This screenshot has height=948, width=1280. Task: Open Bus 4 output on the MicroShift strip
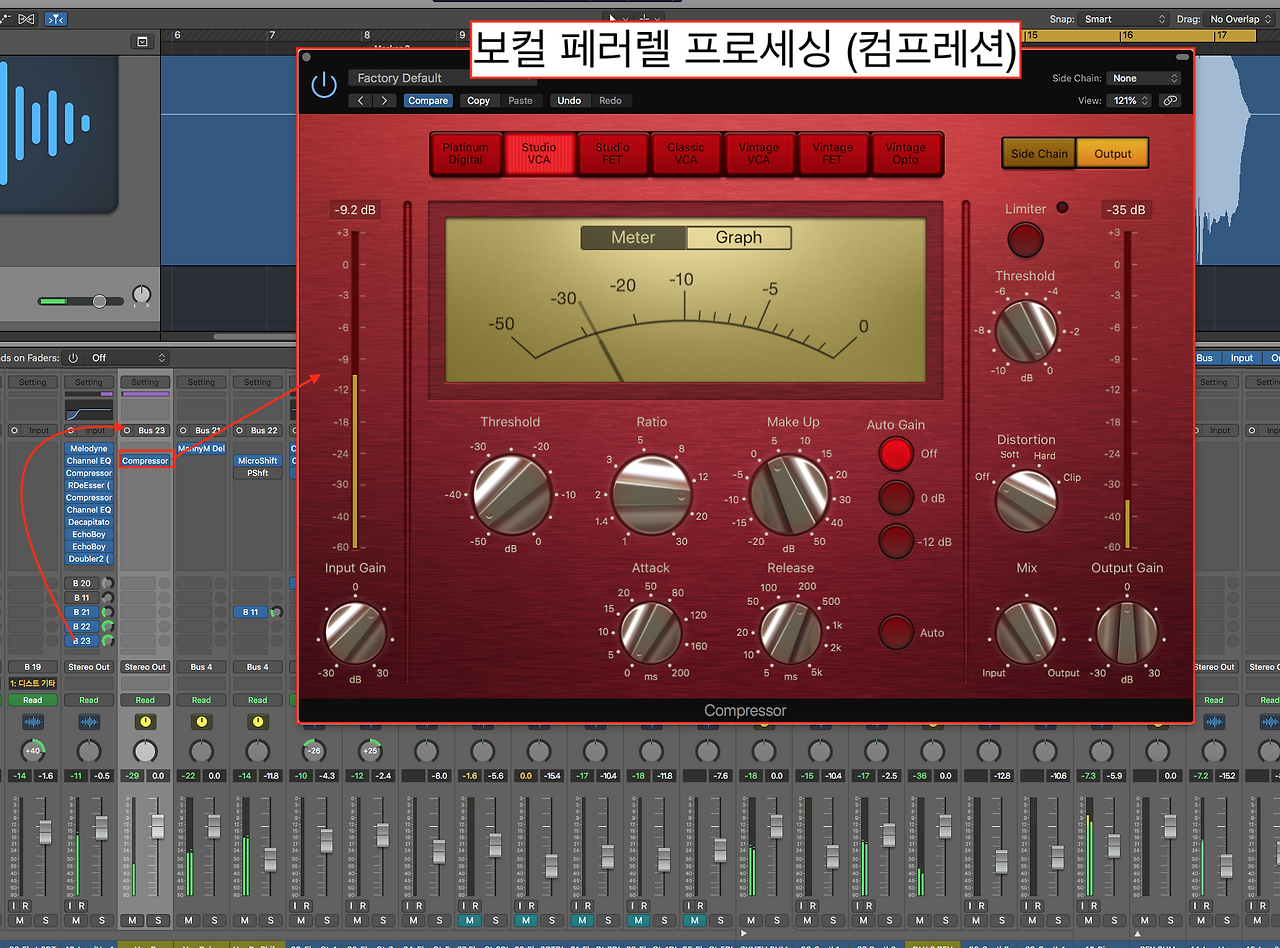pos(258,667)
